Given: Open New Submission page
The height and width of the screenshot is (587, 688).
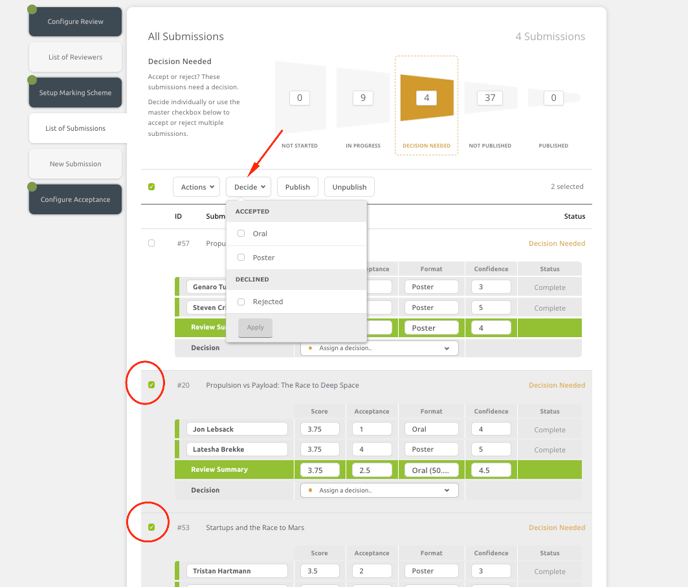Looking at the screenshot, I should point(75,164).
